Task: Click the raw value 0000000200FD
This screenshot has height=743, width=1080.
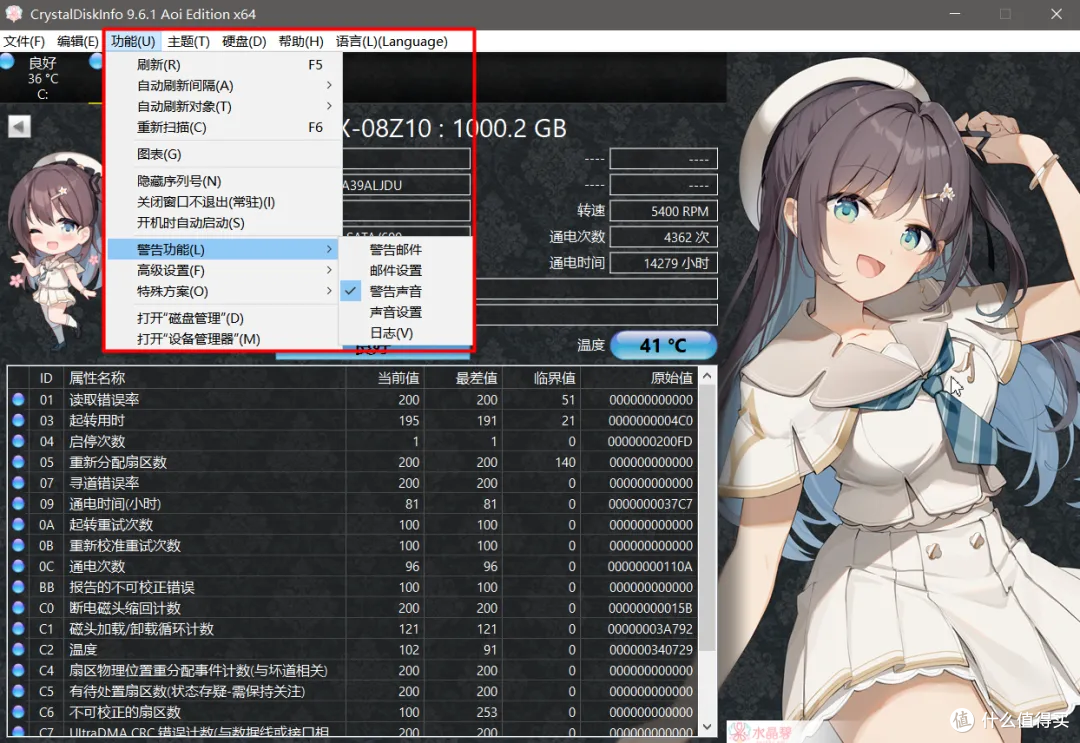Action: (650, 441)
